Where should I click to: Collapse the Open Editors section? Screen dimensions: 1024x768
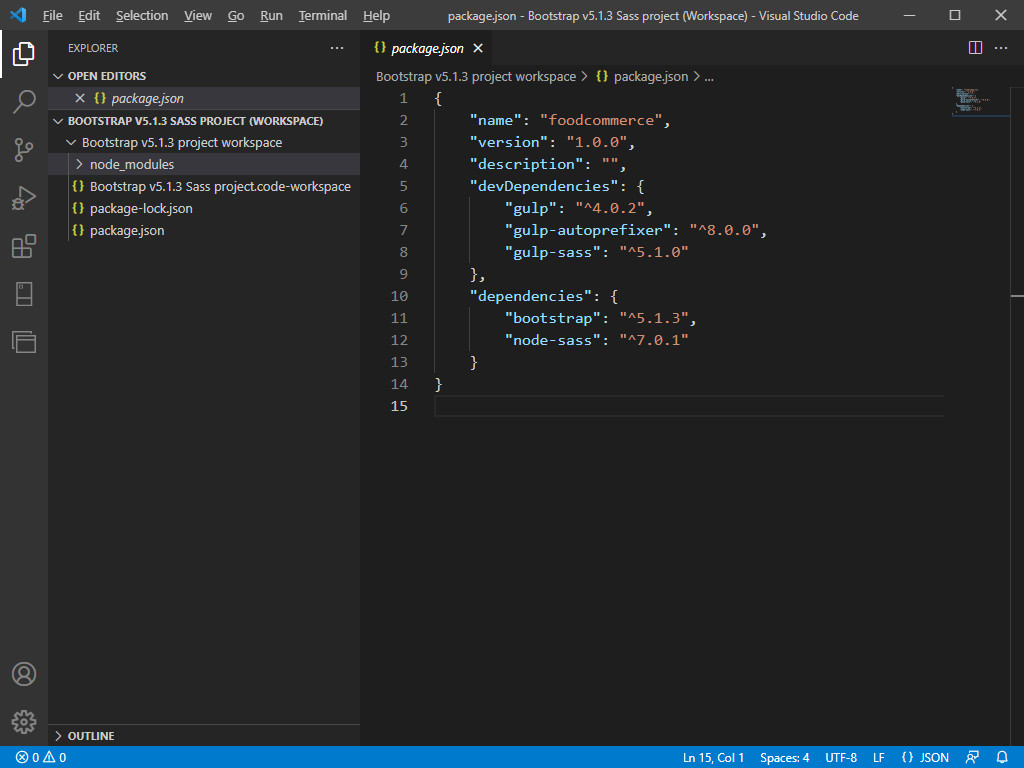[58, 76]
